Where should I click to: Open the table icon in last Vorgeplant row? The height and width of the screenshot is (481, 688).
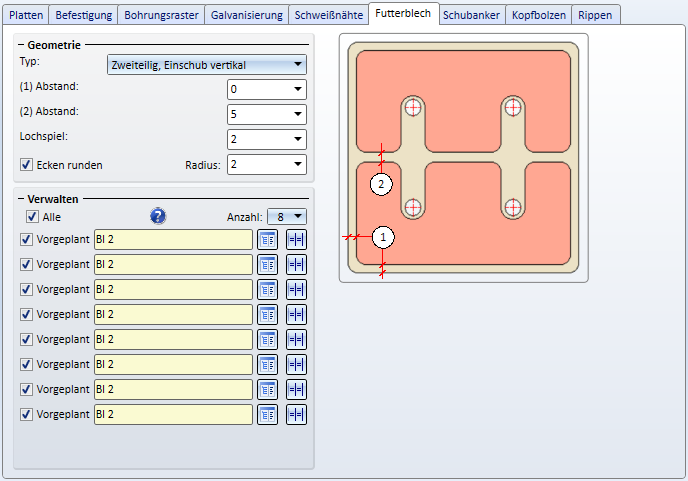click(267, 414)
